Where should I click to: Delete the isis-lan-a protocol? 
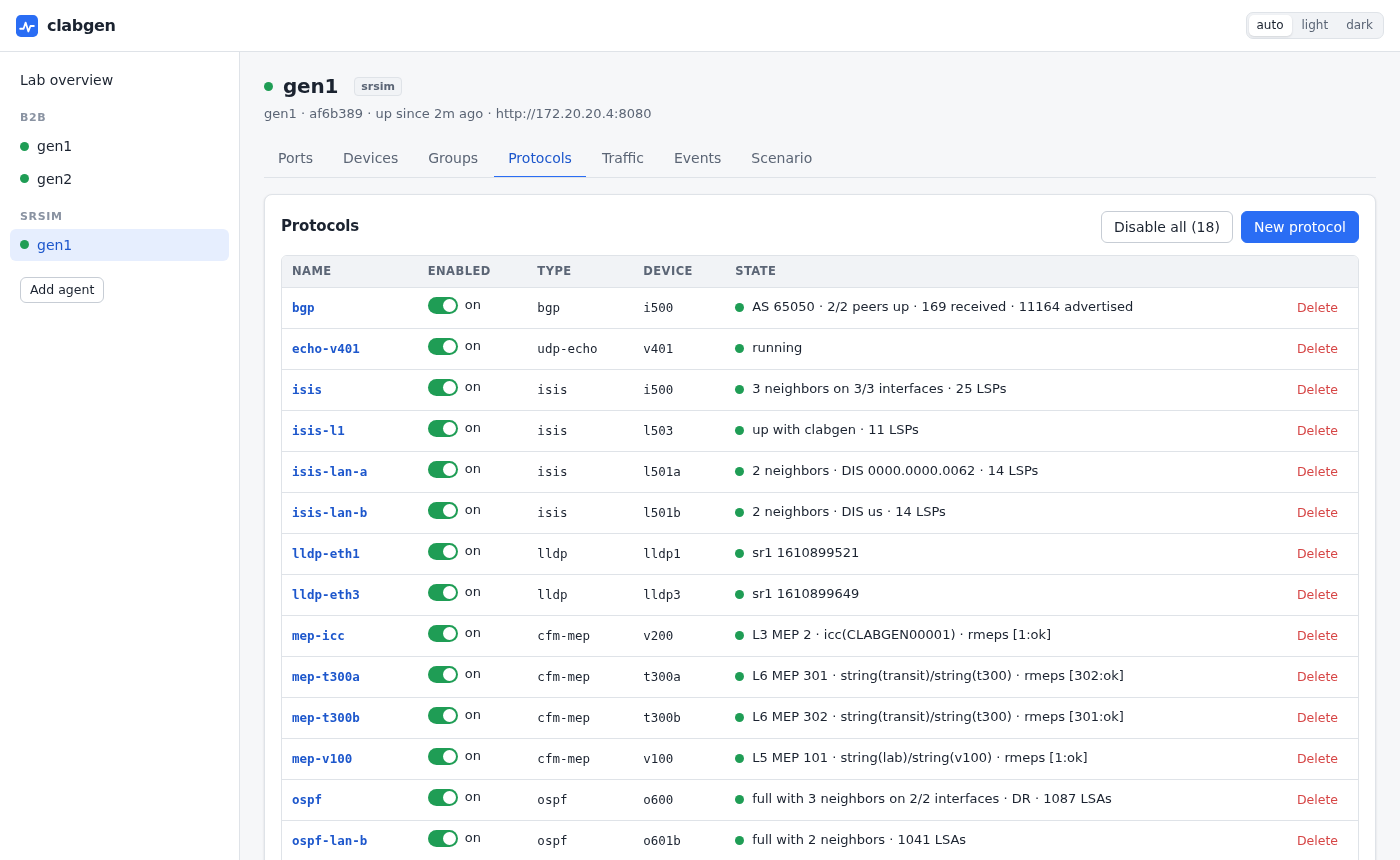(1317, 472)
